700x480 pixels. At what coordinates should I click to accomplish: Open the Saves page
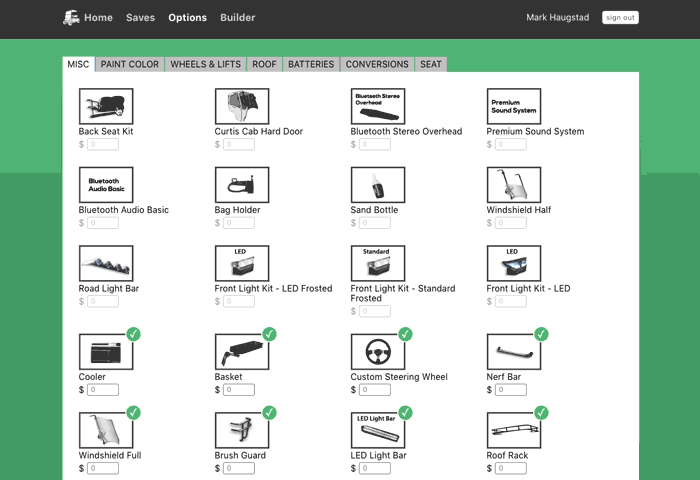click(x=140, y=17)
